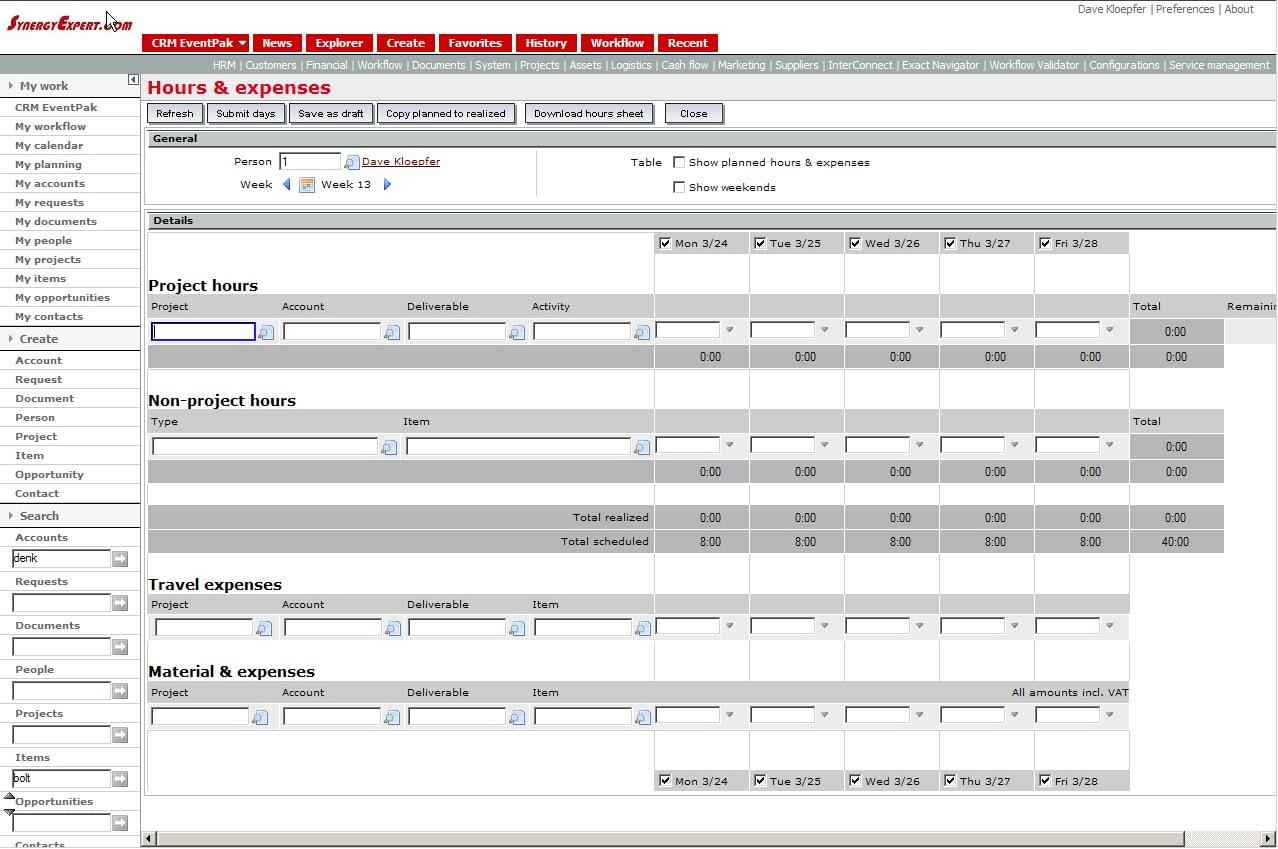Open Tuesday dropdown in Travel expenses

pos(824,627)
